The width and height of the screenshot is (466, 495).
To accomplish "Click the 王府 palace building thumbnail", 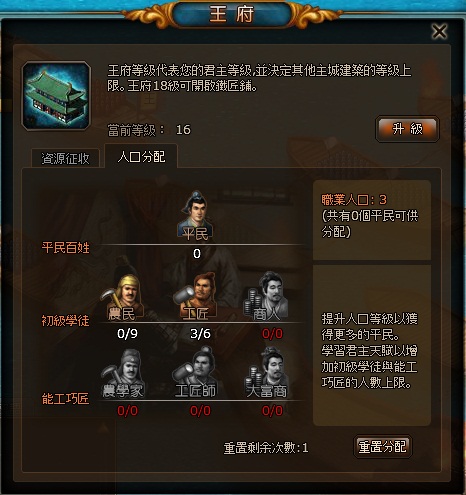I will (x=56, y=96).
